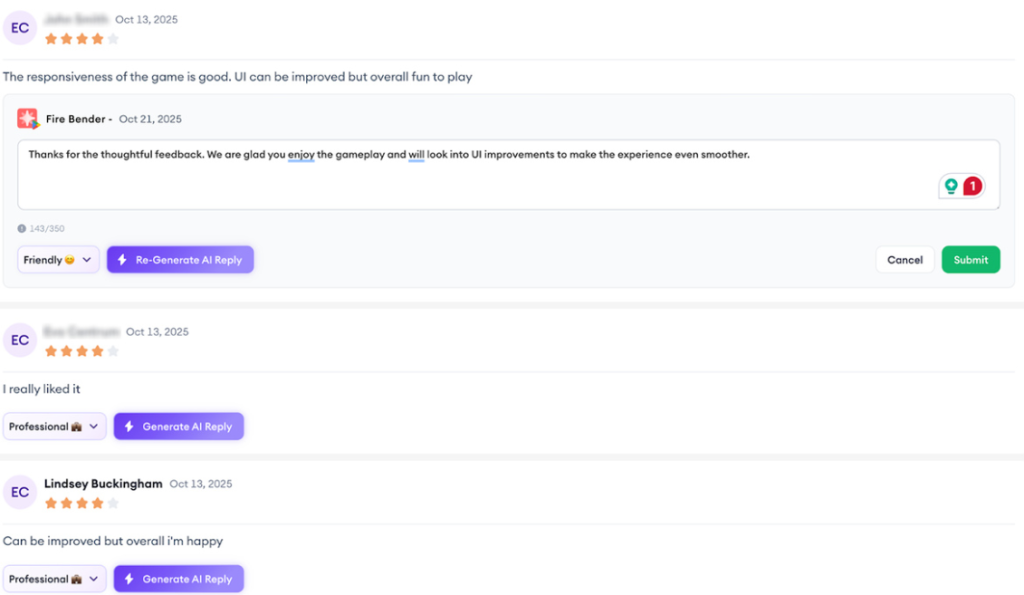Image resolution: width=1024 pixels, height=595 pixels.
Task: Generate AI Reply for Lindsey Buckingham's review
Action: [x=178, y=579]
